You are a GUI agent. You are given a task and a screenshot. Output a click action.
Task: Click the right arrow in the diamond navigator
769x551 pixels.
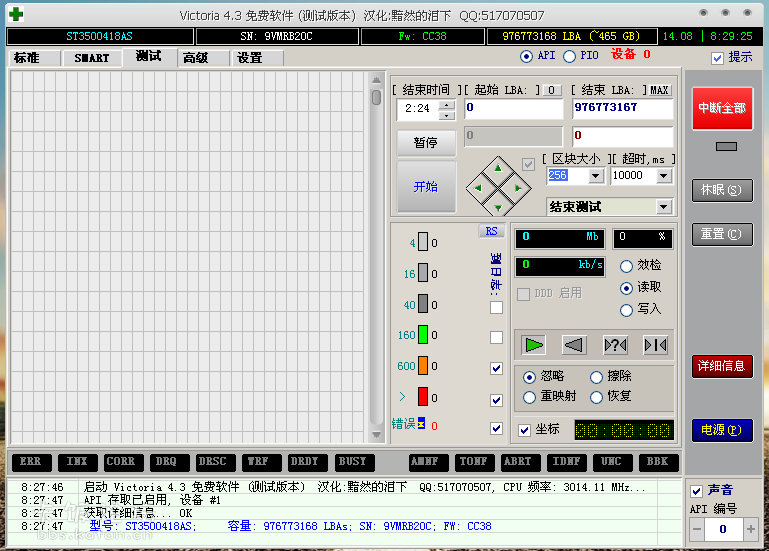518,188
